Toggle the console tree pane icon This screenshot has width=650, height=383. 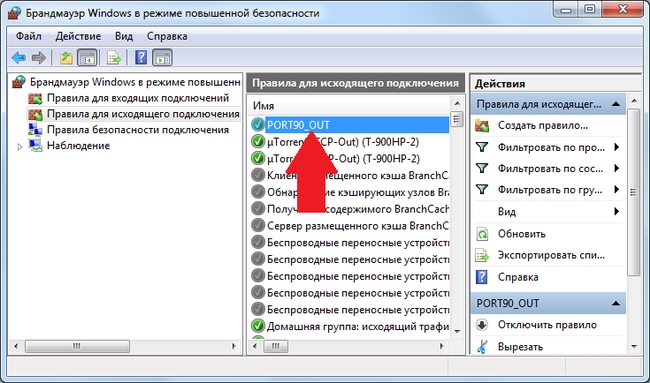[x=87, y=58]
